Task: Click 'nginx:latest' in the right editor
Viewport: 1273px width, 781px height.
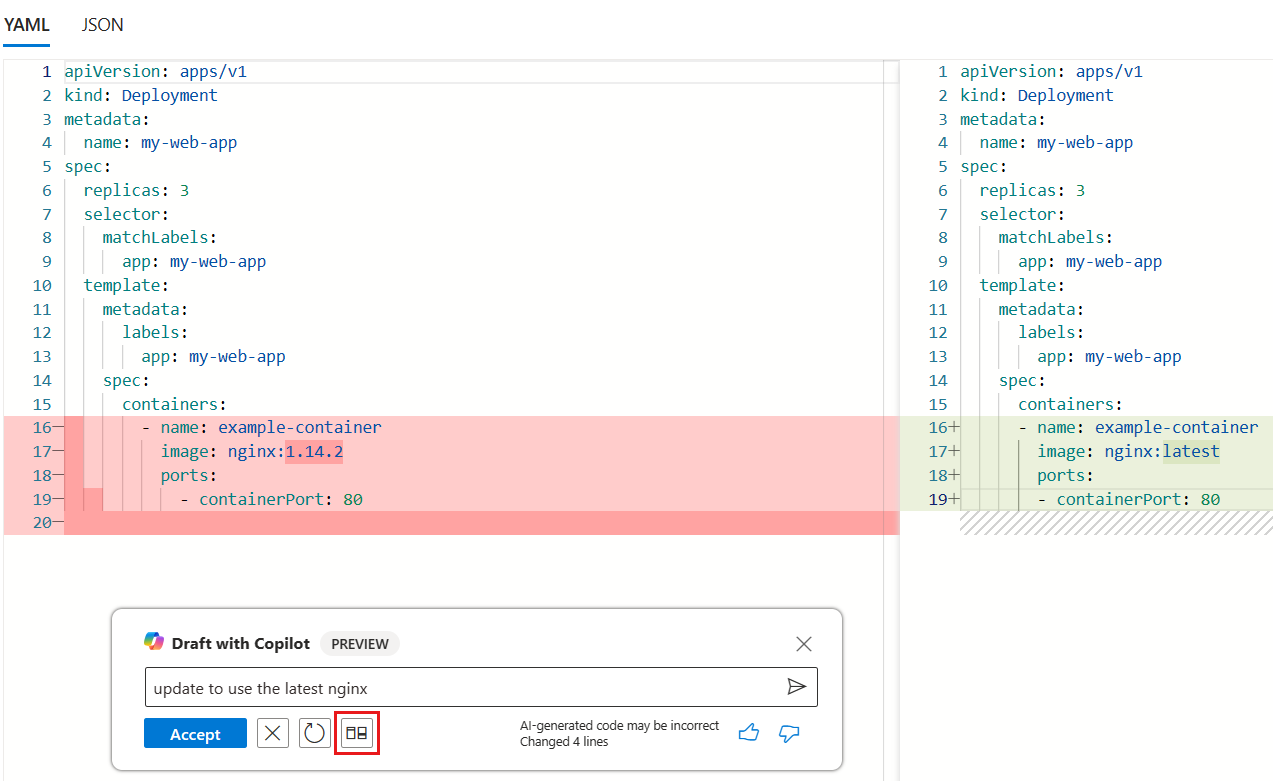Action: click(1161, 452)
